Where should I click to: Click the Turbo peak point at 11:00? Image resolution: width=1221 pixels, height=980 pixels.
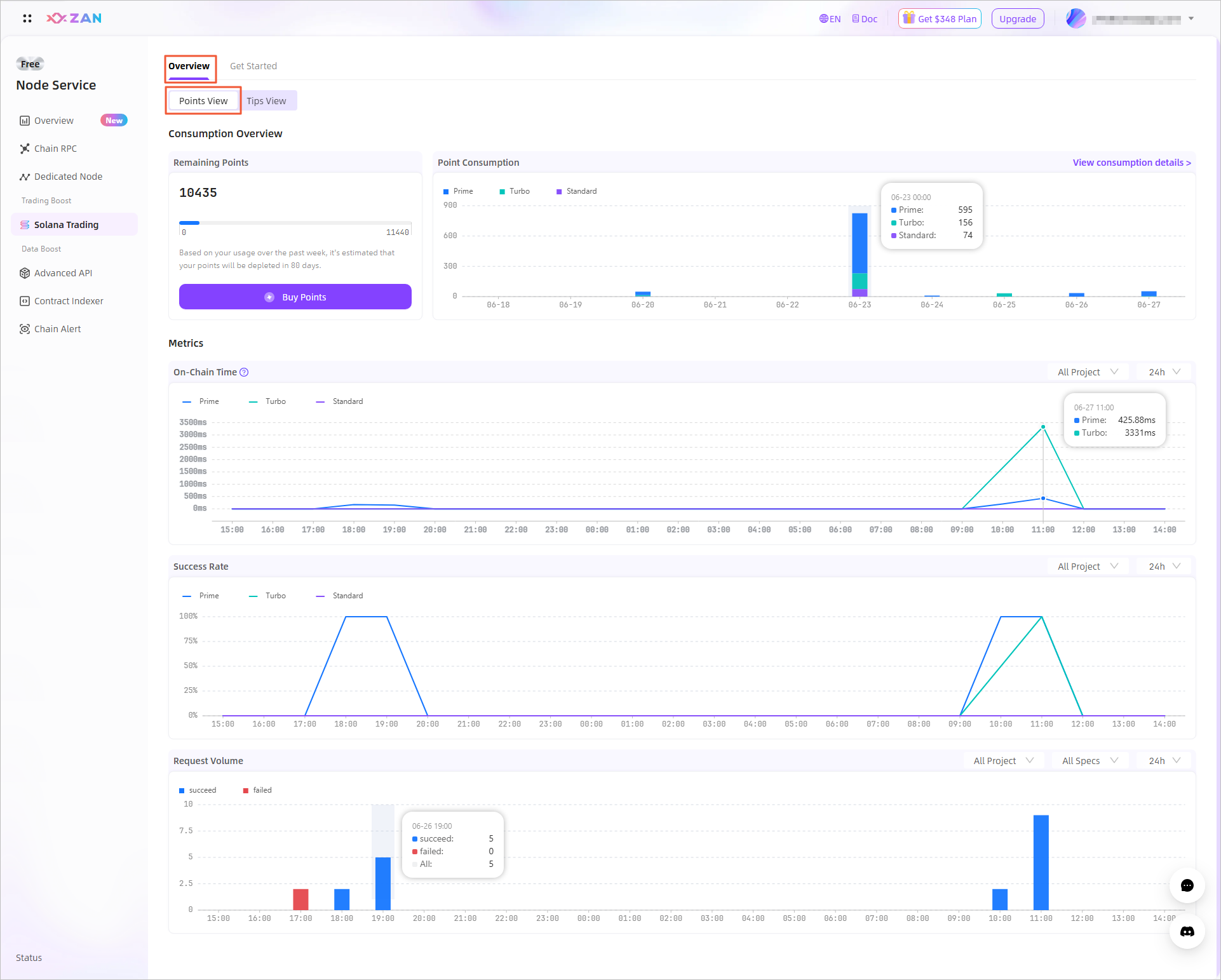1043,427
